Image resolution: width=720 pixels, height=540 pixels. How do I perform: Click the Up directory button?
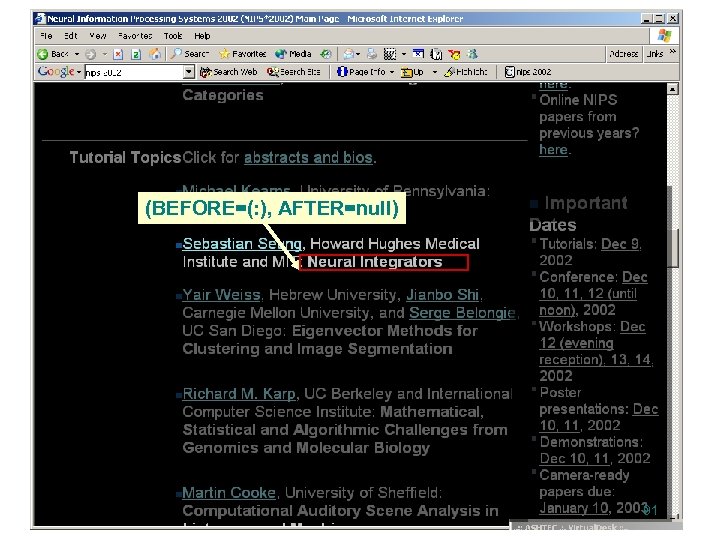[412, 72]
